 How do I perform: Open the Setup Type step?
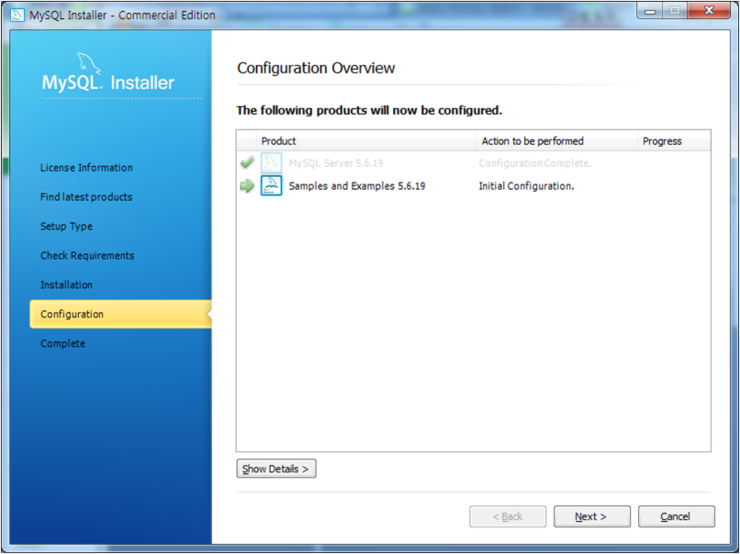click(67, 227)
